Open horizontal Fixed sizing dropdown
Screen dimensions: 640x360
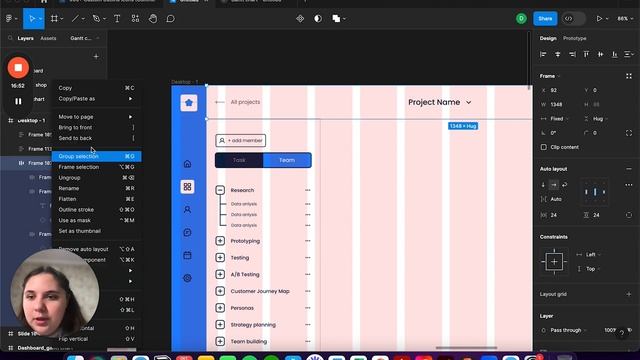tap(559, 119)
